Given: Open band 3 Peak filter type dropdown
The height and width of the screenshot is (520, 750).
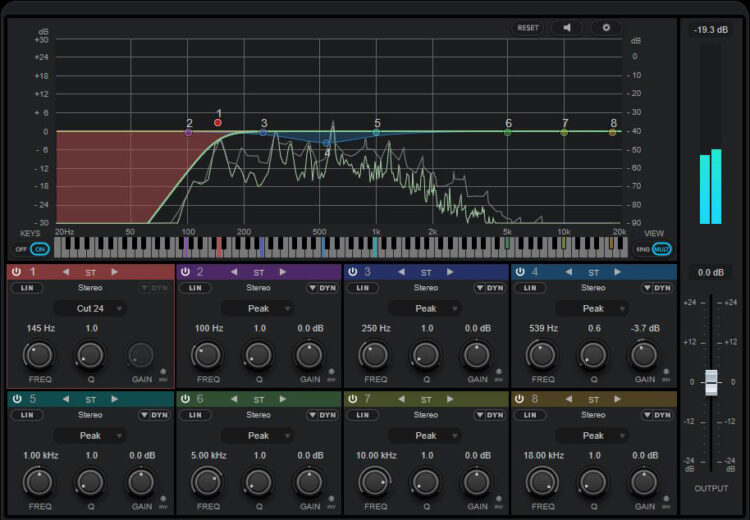Looking at the screenshot, I should pyautogui.click(x=426, y=309).
